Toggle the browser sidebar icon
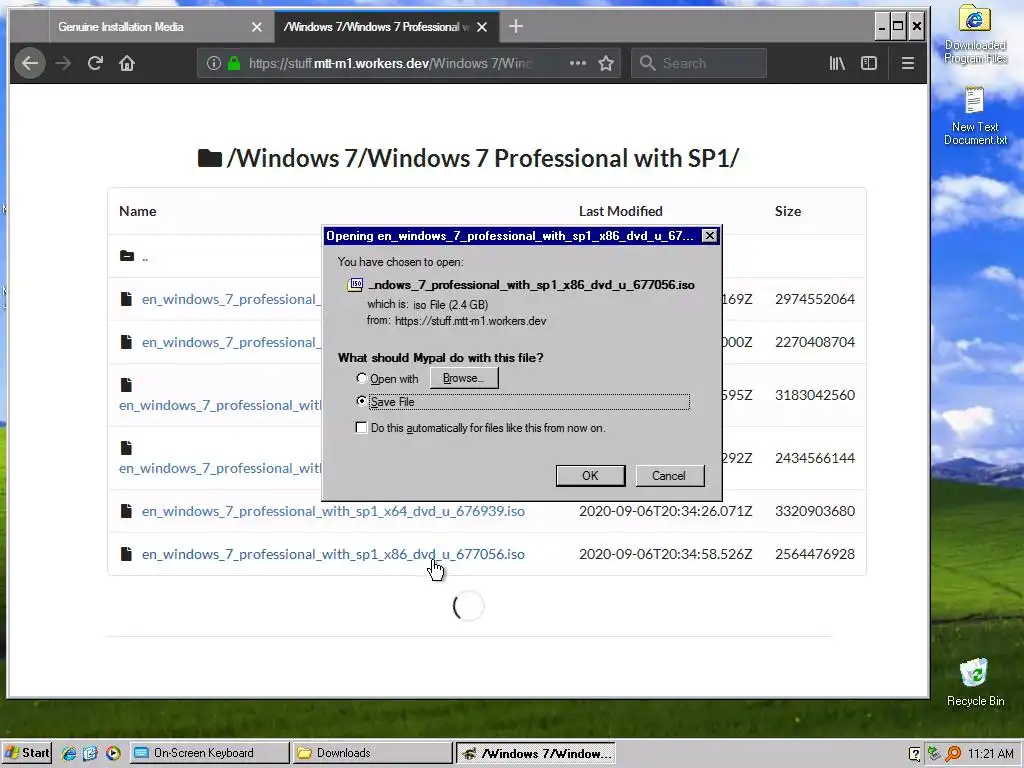Screen dimensions: 1024x768 point(869,63)
